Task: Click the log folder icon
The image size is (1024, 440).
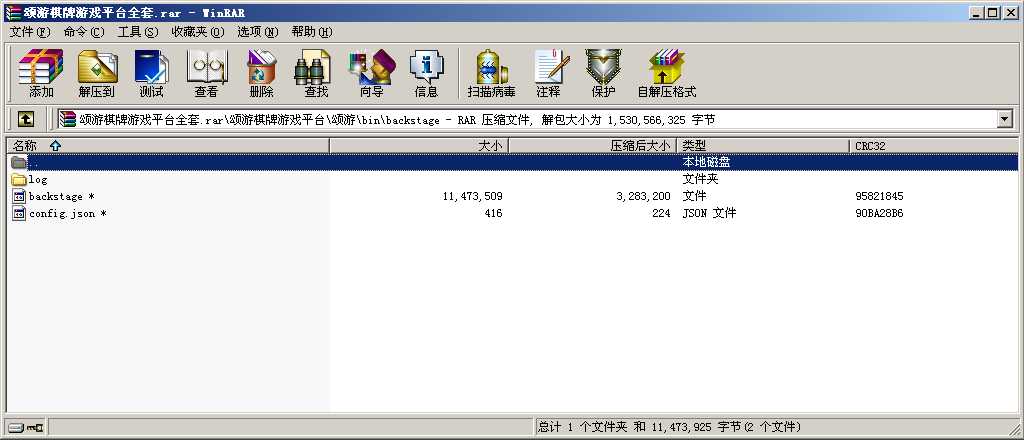Action: point(18,179)
